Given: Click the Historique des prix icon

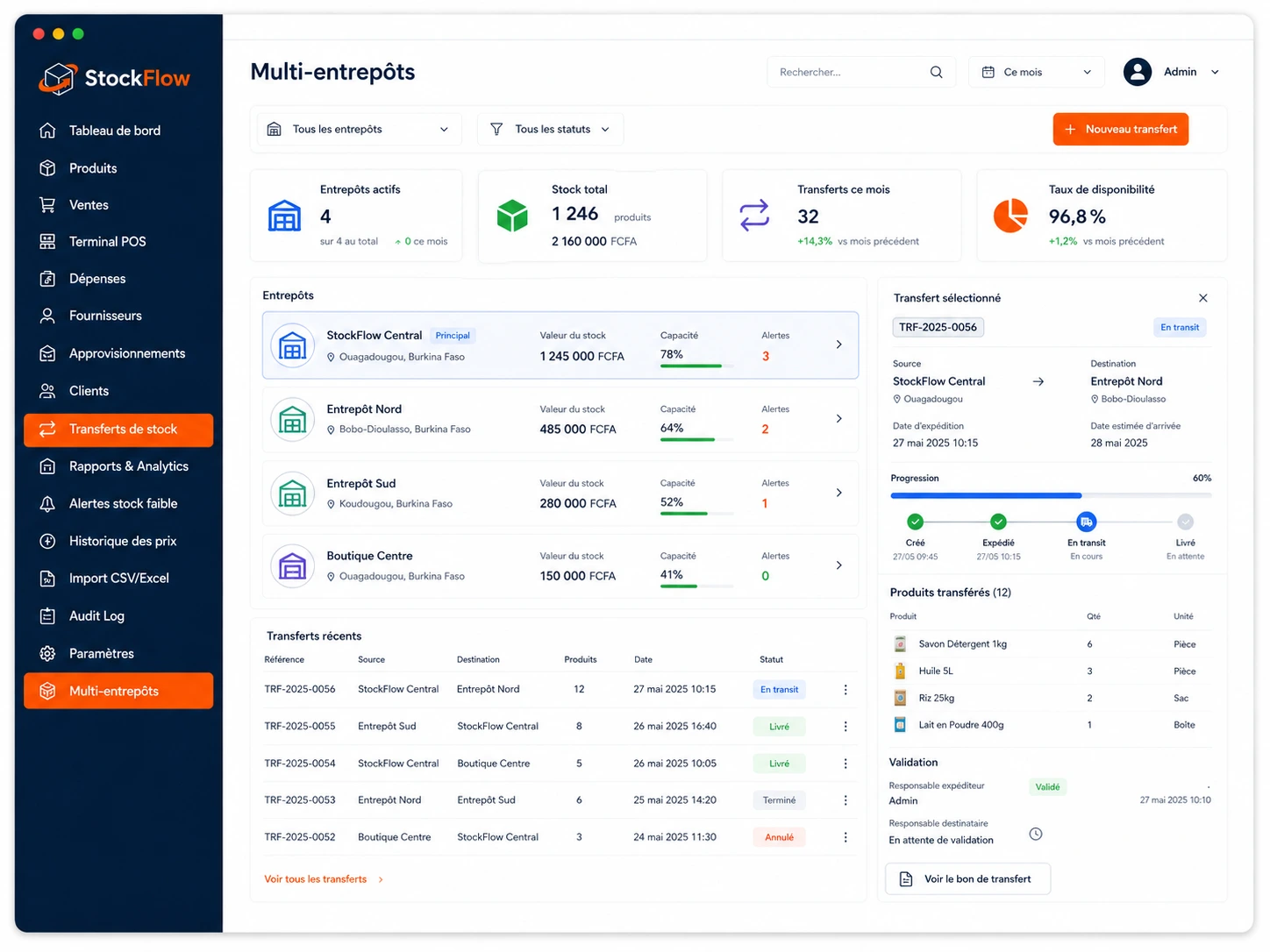Looking at the screenshot, I should 48,541.
